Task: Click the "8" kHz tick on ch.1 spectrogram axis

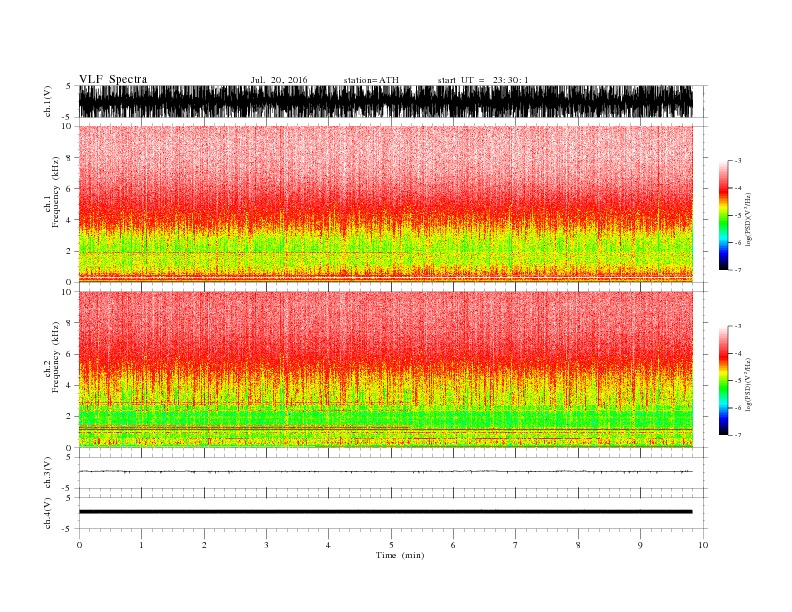Action: [x=69, y=158]
